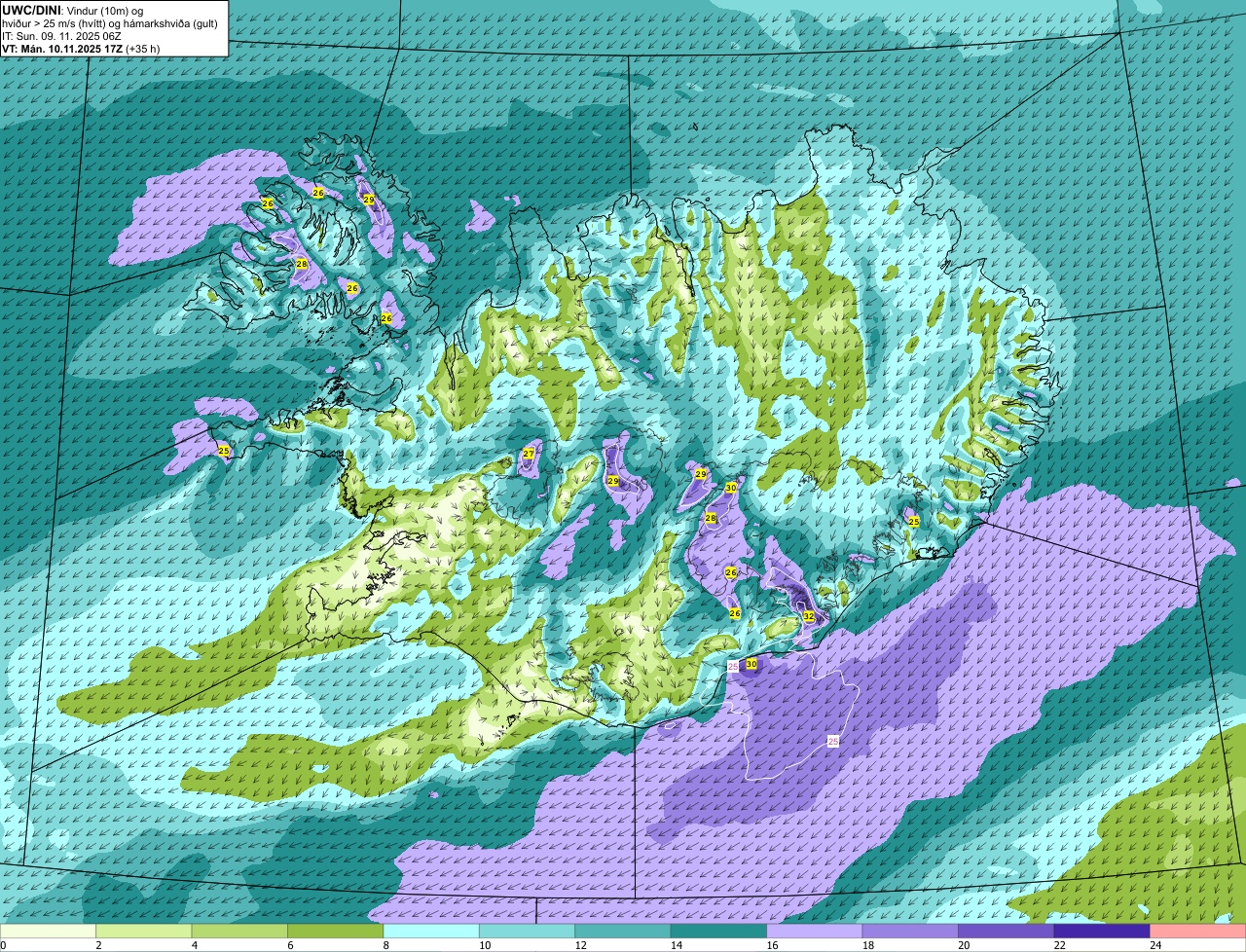Select the 2–4 m/s light green legend segment
The width and height of the screenshot is (1246, 952).
click(144, 931)
